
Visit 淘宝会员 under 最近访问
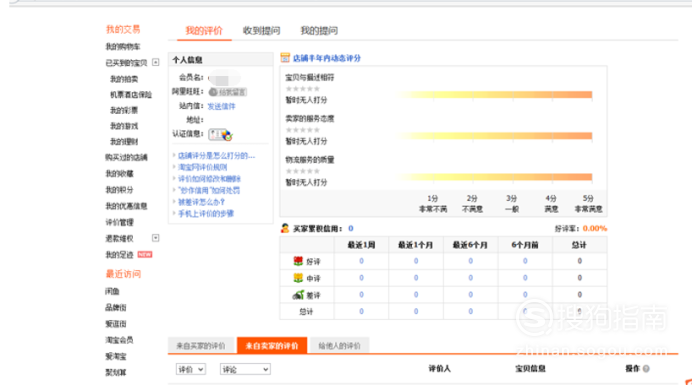tap(119, 340)
